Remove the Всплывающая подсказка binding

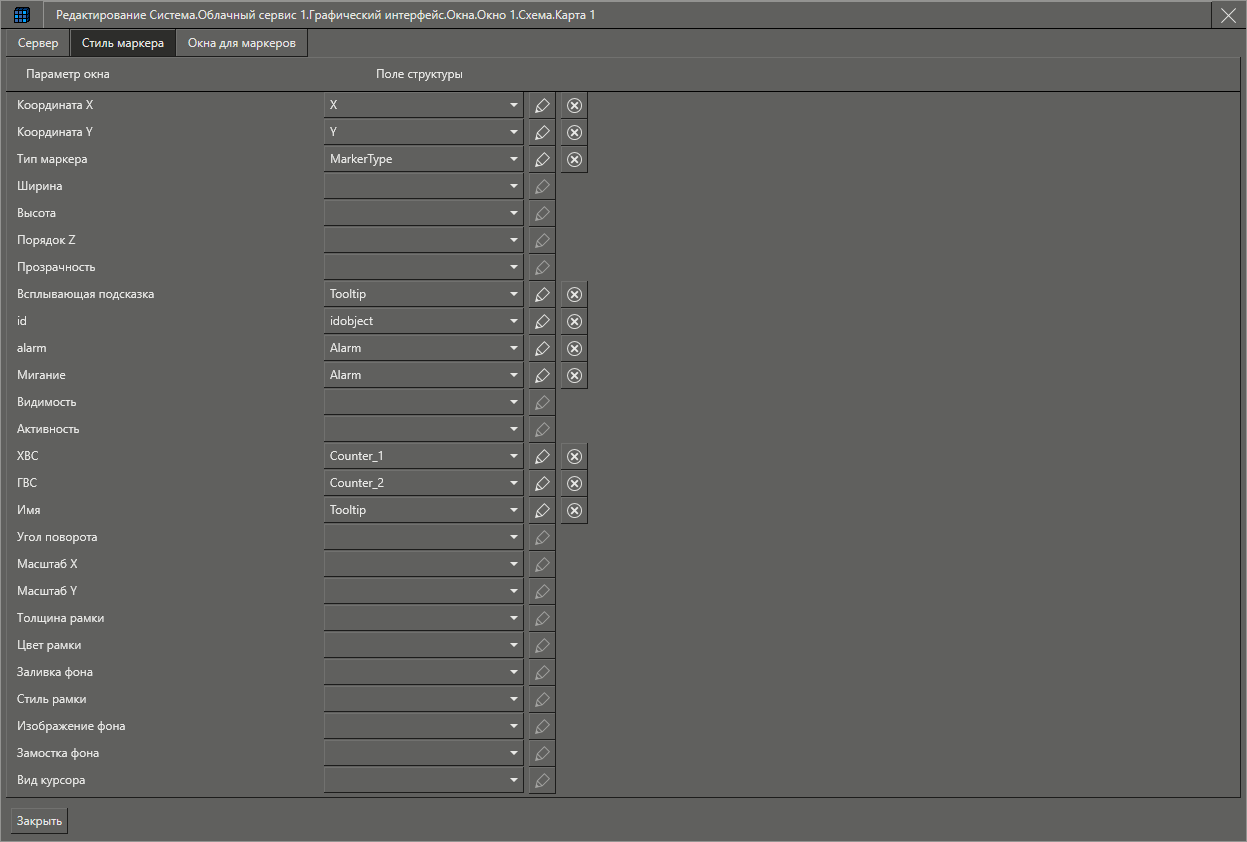point(574,294)
